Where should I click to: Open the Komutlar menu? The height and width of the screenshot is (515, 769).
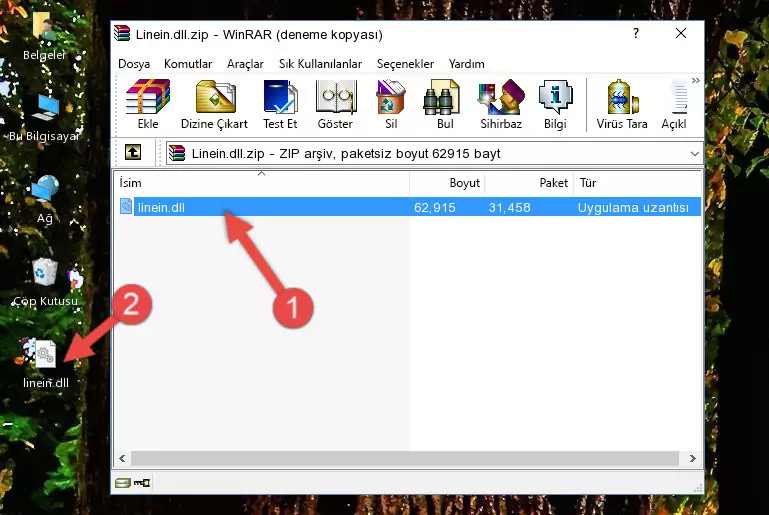coord(188,64)
